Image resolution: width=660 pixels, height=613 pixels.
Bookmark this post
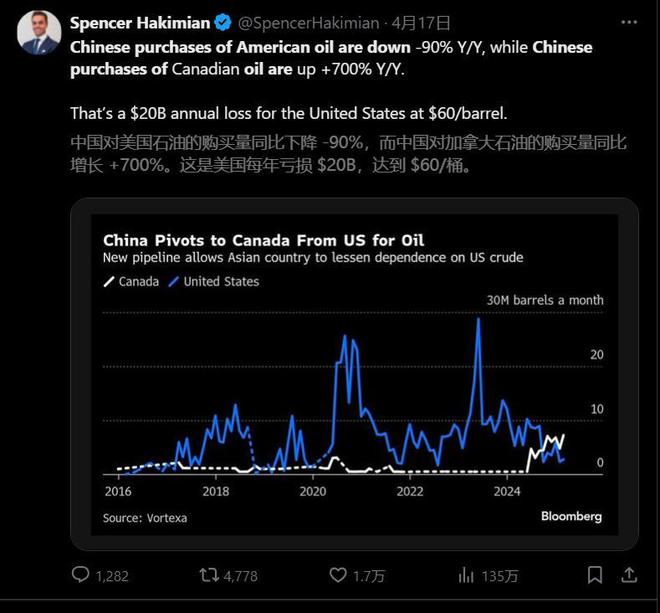[x=595, y=575]
